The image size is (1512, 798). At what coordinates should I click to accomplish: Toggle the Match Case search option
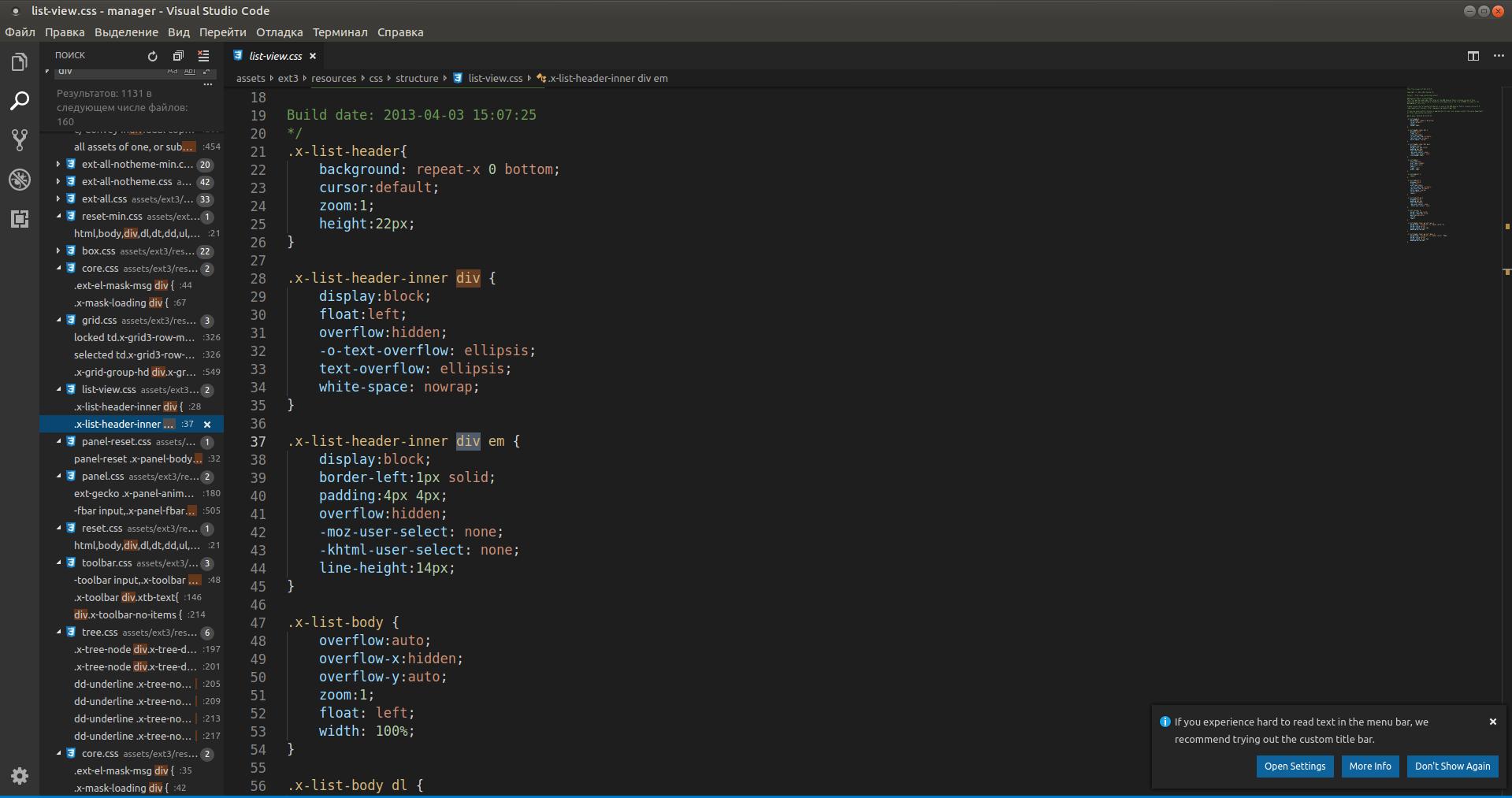tap(173, 72)
